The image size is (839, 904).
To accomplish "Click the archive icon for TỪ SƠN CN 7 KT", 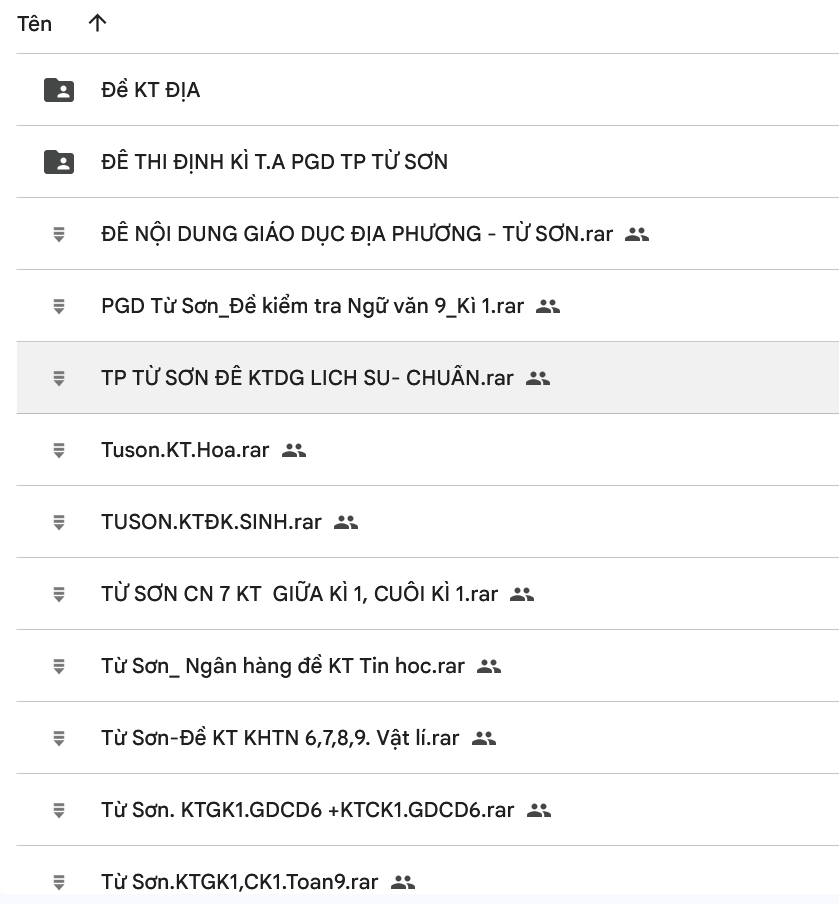I will coord(59,594).
